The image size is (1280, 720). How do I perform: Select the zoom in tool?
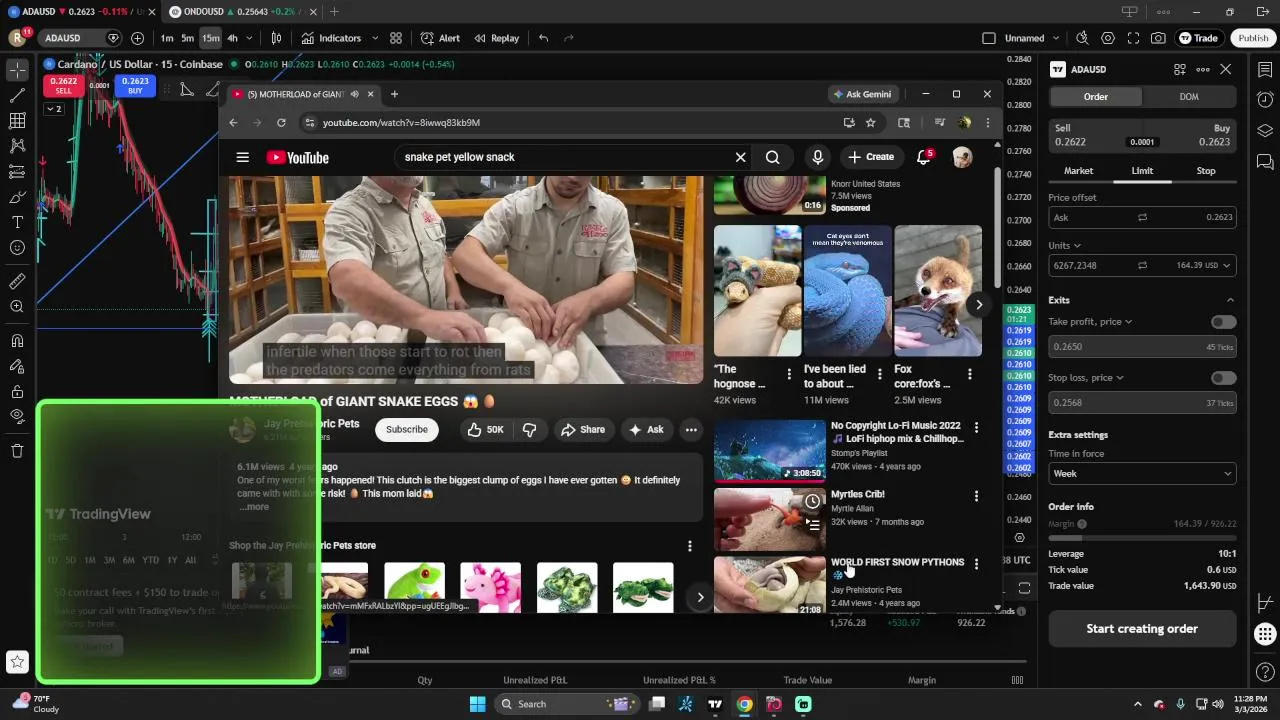[x=17, y=307]
